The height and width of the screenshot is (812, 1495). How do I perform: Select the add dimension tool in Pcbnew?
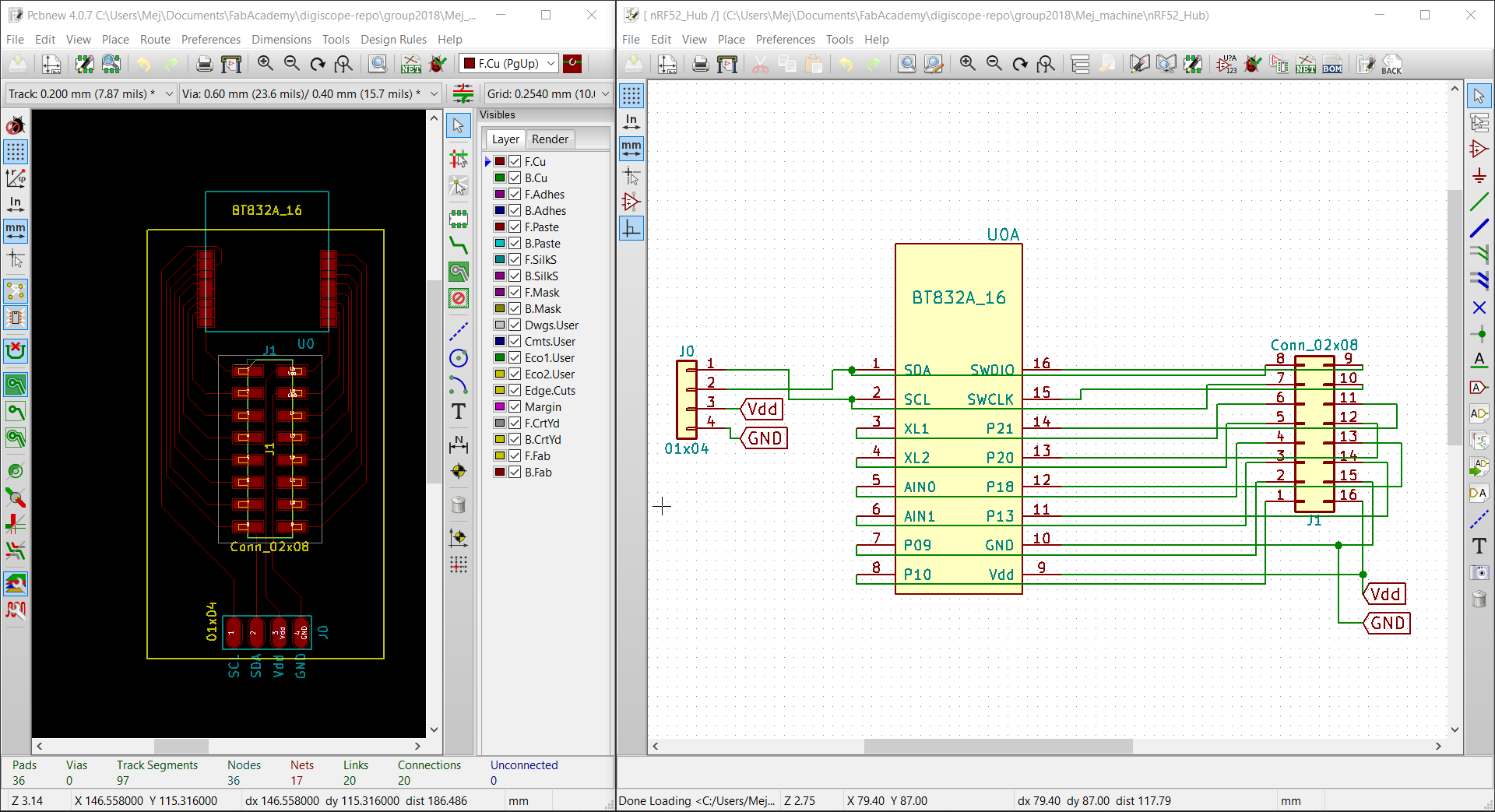(459, 445)
